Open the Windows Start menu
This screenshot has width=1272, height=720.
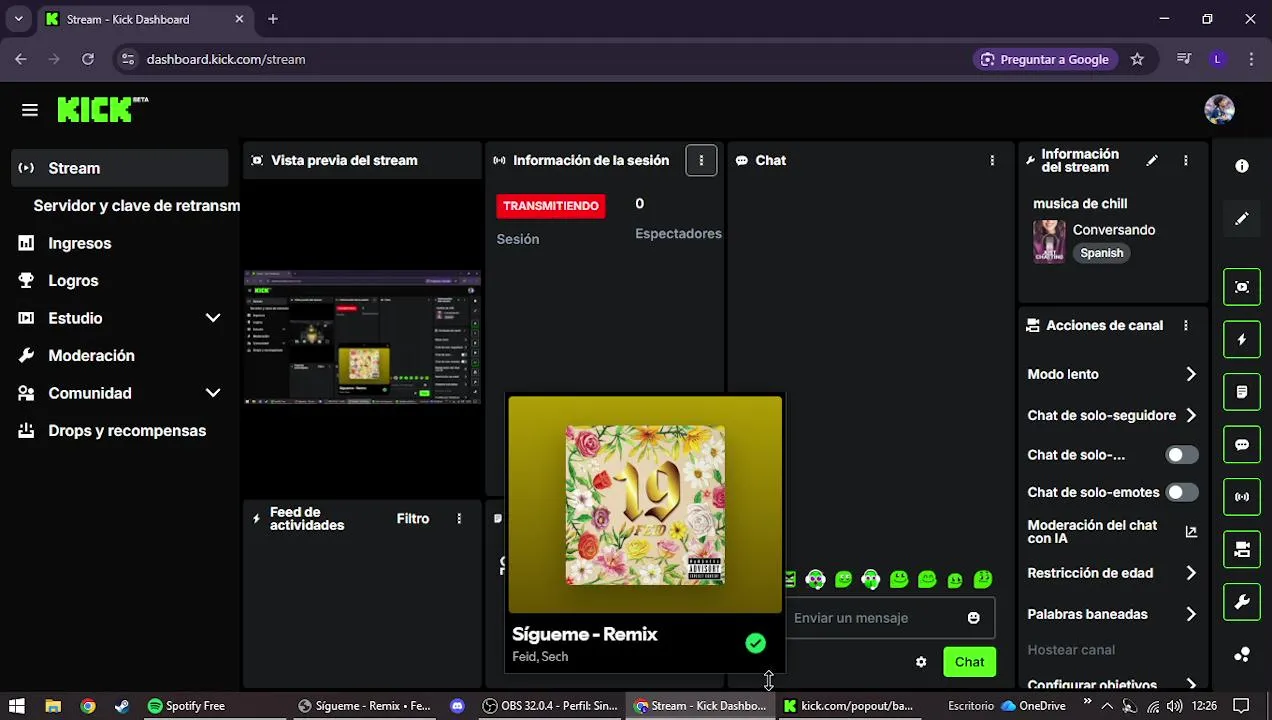[x=17, y=706]
